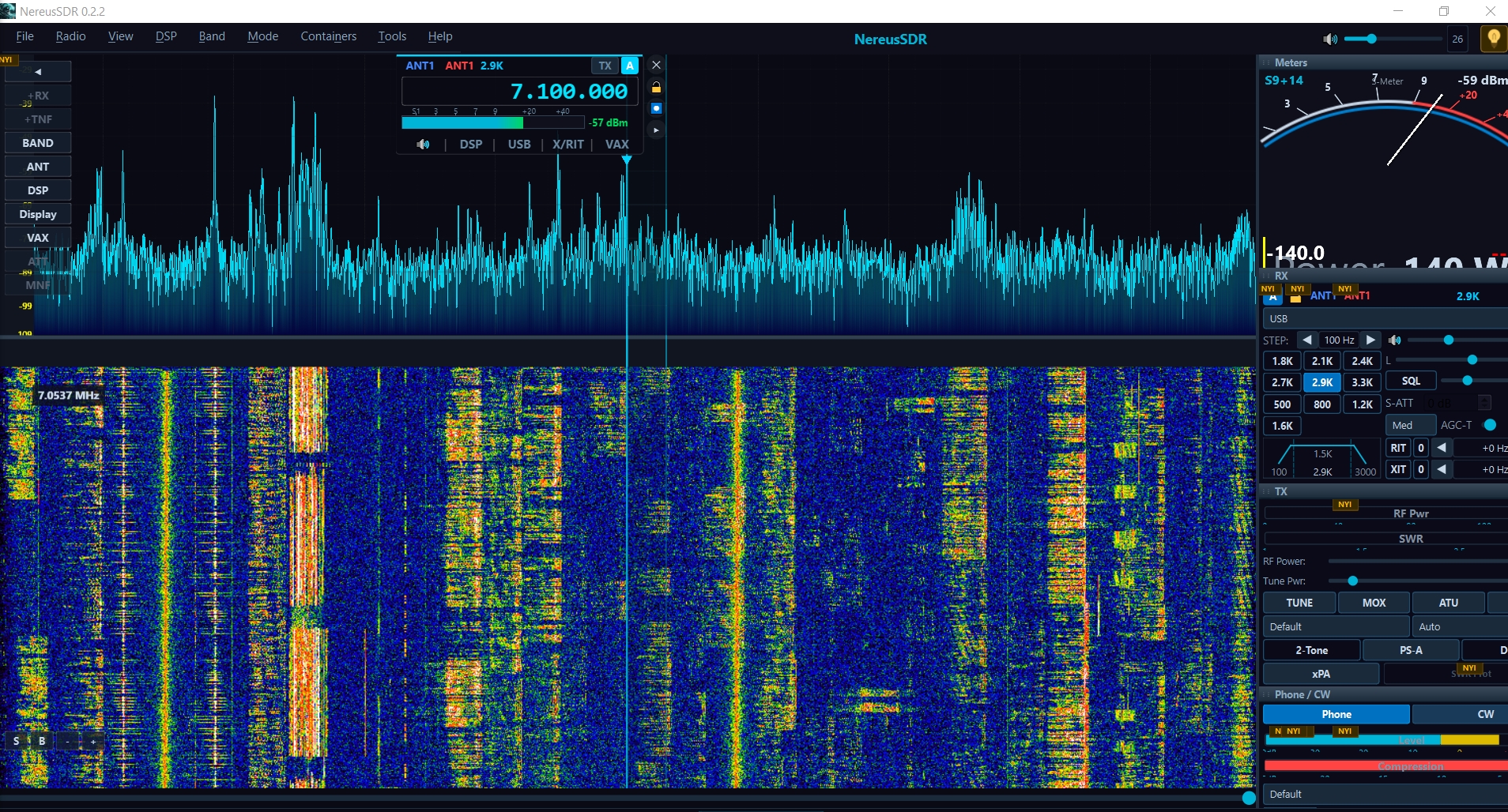Click the blue record icon beside VFO

pyautogui.click(x=656, y=108)
